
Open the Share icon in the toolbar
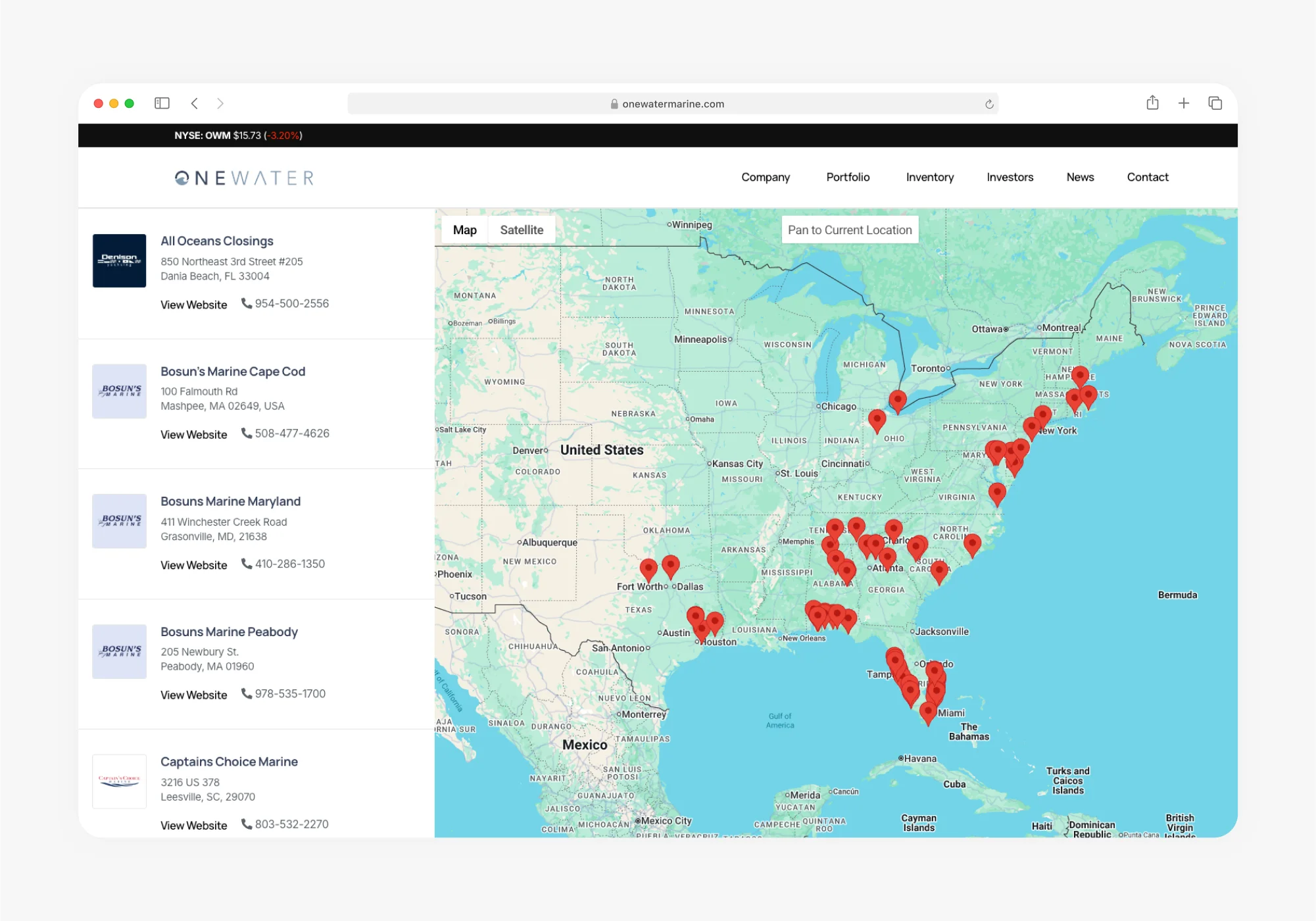point(1152,103)
